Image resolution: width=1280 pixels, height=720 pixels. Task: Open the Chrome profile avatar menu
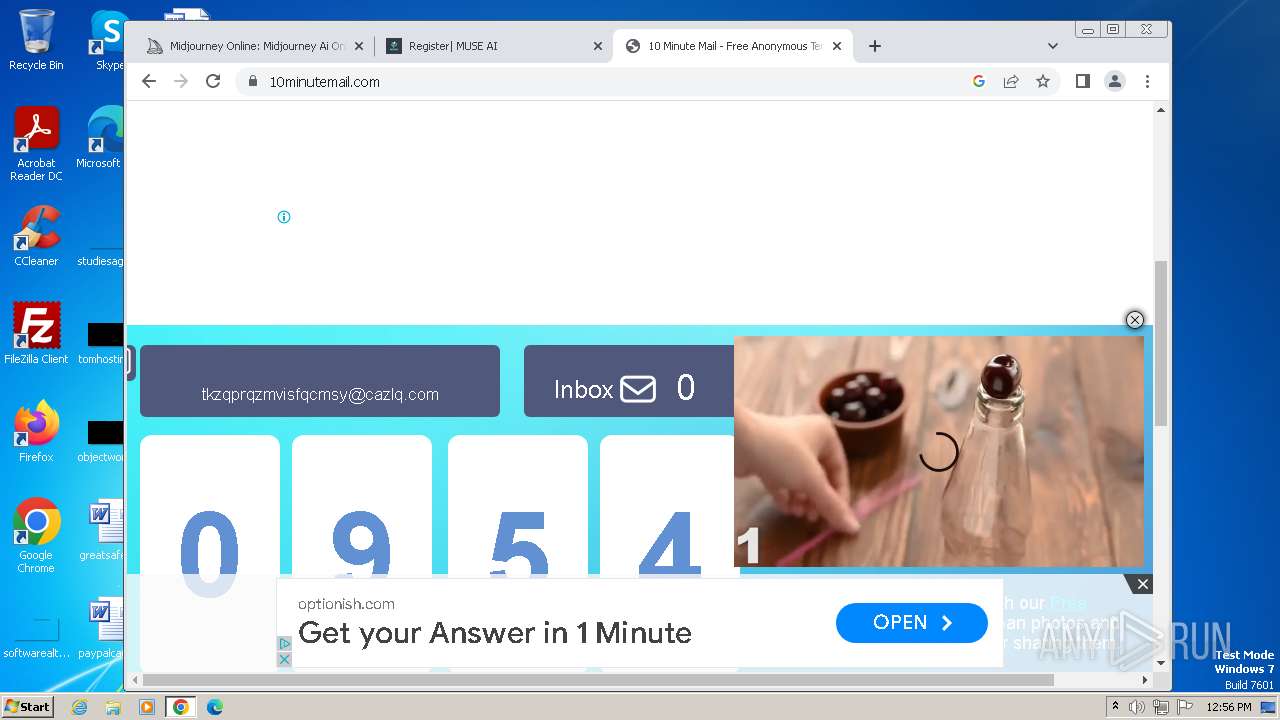tap(1115, 82)
